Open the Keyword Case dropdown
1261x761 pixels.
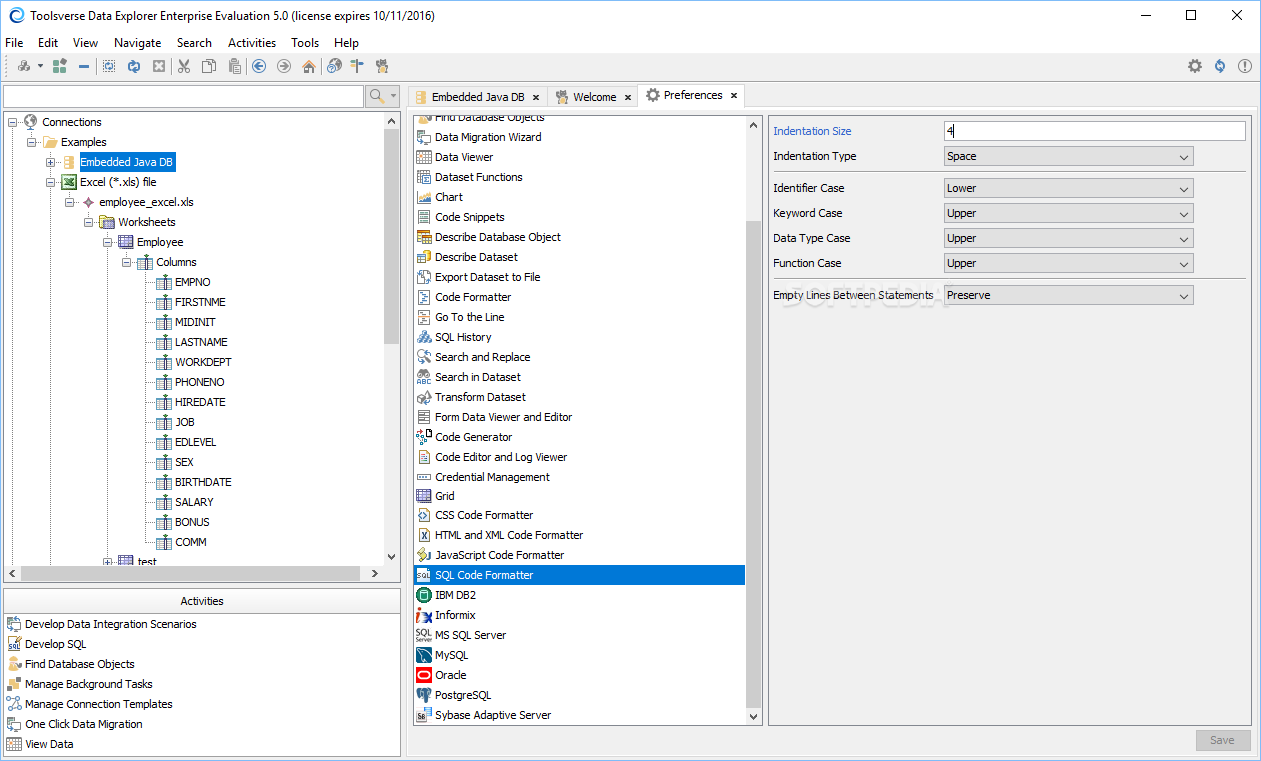point(1068,213)
